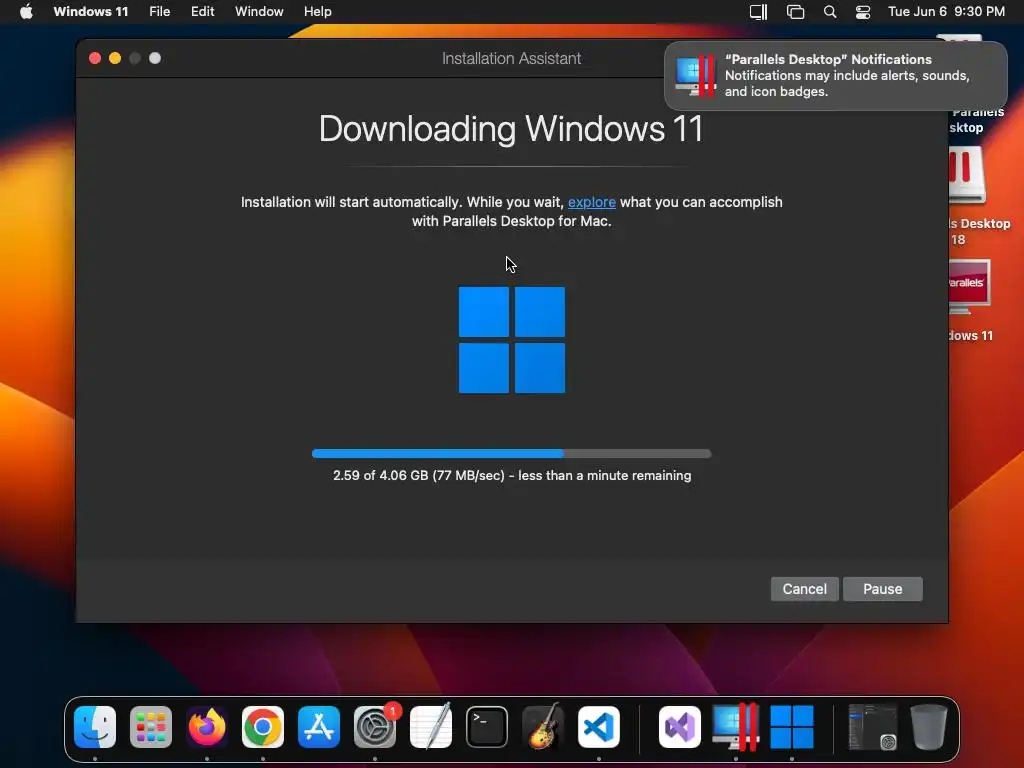Open Spotlight search in the menu bar
Viewport: 1024px width, 768px height.
(829, 12)
